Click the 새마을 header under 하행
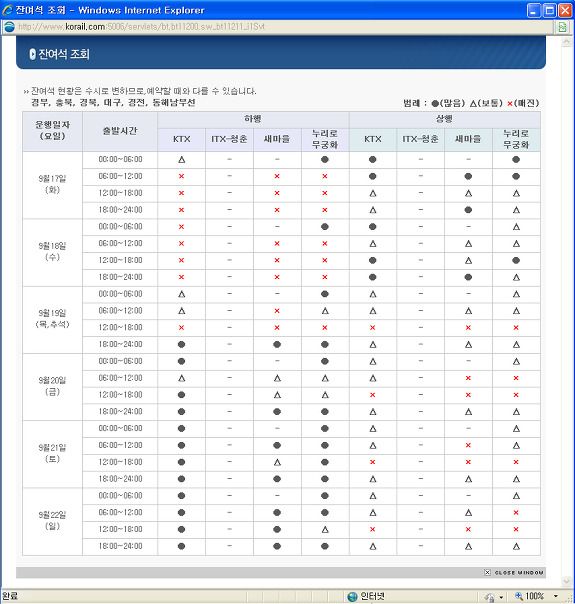 pos(277,139)
